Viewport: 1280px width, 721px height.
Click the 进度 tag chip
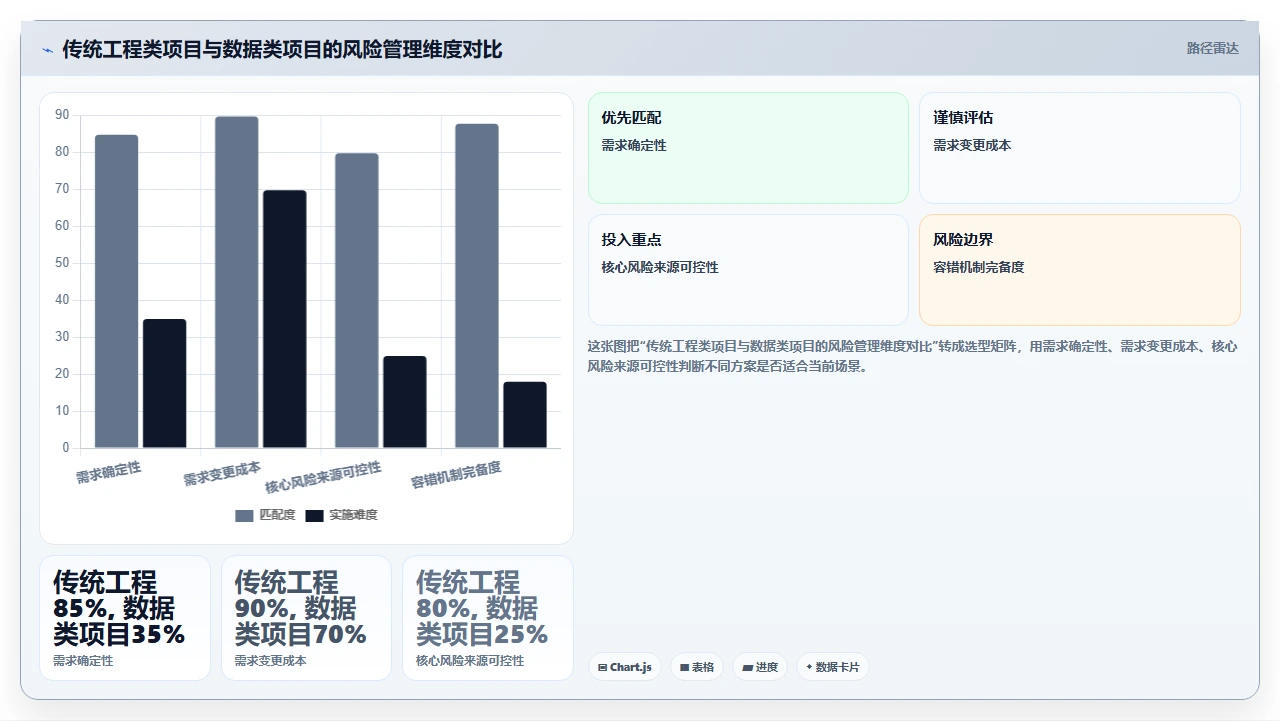[760, 667]
